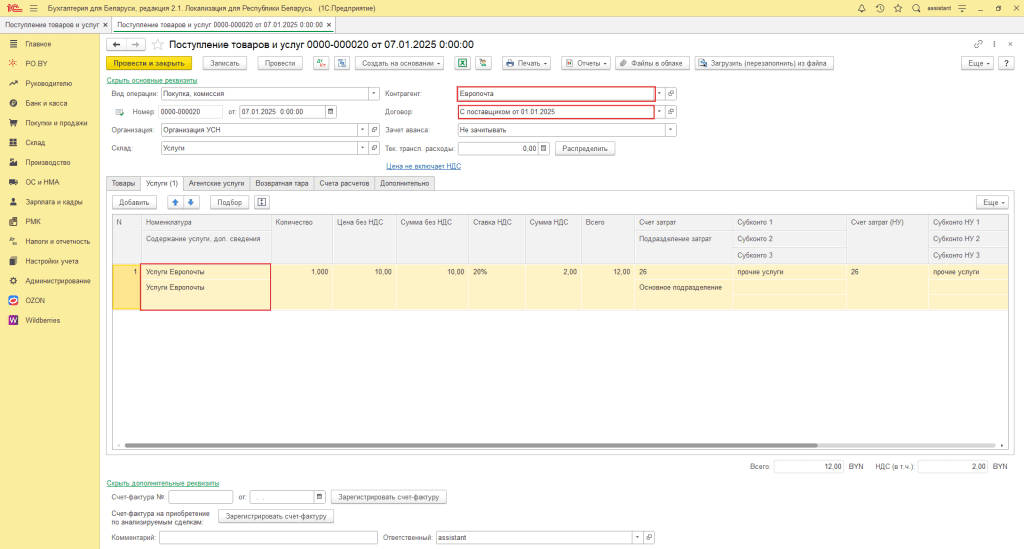Click the icon right of the Excel icon
The width and height of the screenshot is (1024, 549).
483,63
